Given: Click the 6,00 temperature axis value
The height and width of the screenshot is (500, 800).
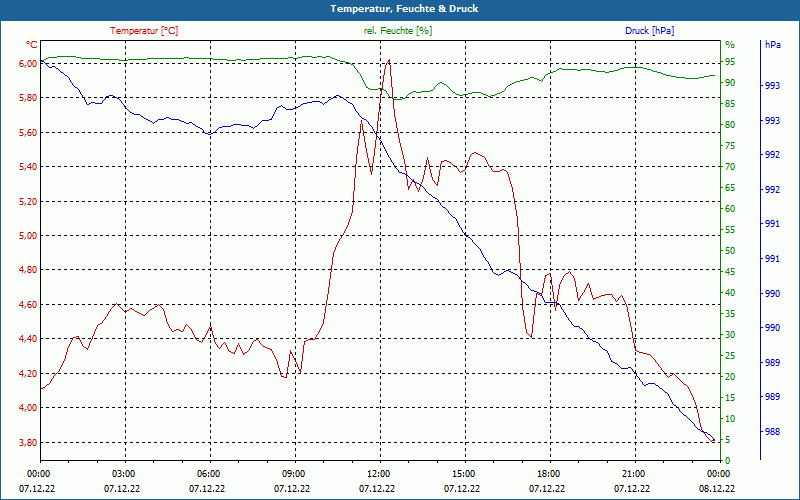Looking at the screenshot, I should (x=29, y=63).
